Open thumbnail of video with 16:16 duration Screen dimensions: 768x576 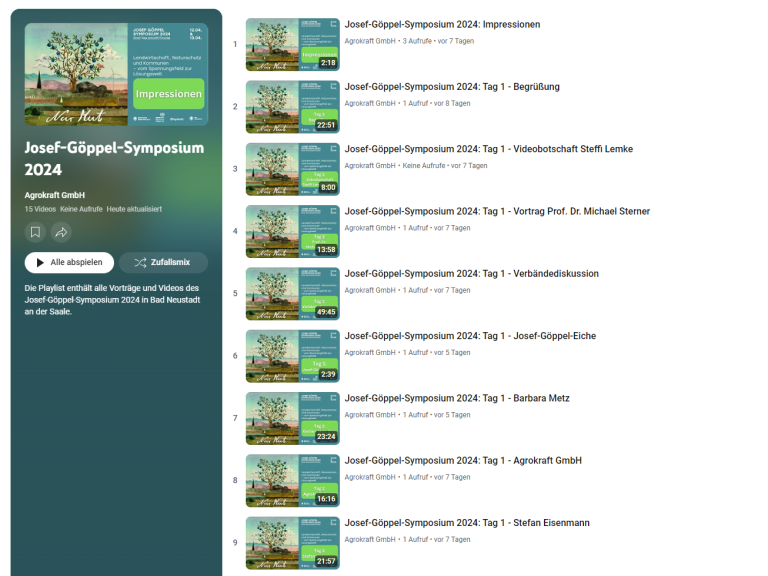293,480
